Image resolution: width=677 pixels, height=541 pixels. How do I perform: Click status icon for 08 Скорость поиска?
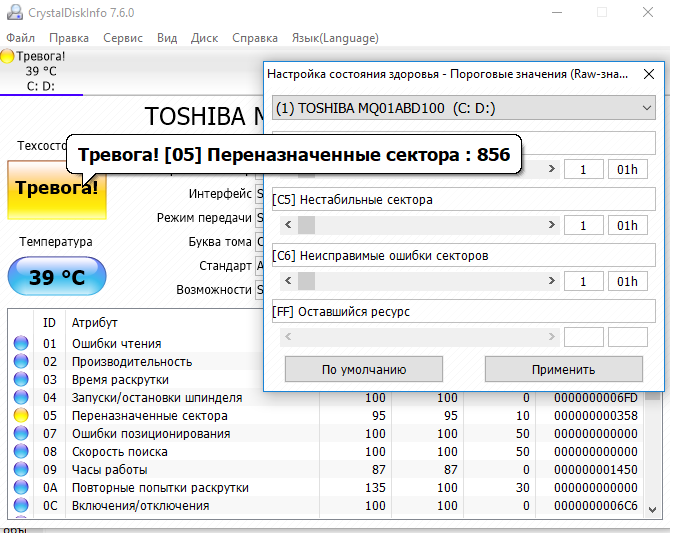coord(21,451)
